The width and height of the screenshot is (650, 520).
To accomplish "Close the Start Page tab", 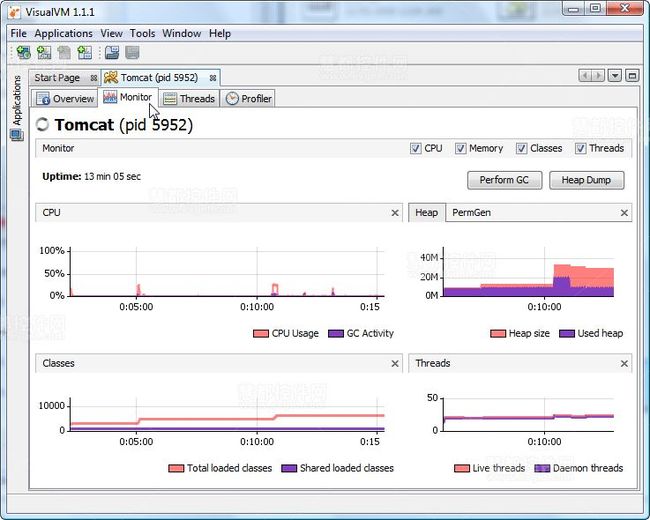I will tap(94, 78).
